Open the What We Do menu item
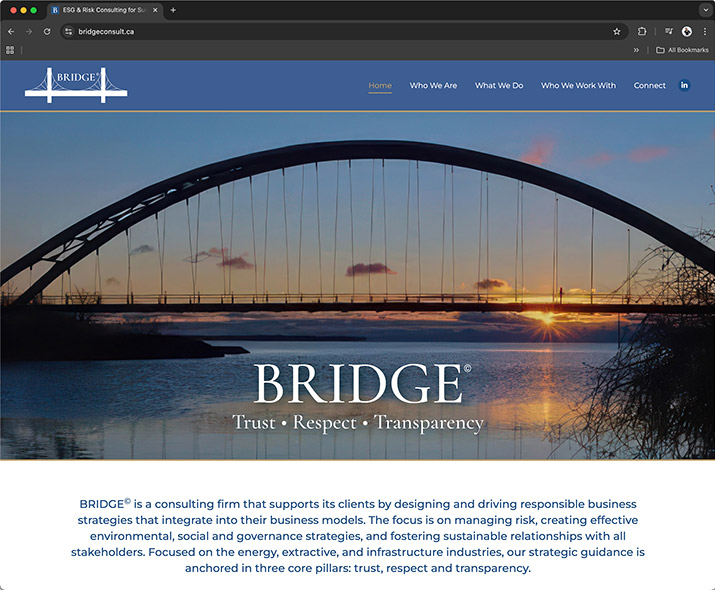Image resolution: width=715 pixels, height=590 pixels. 499,85
